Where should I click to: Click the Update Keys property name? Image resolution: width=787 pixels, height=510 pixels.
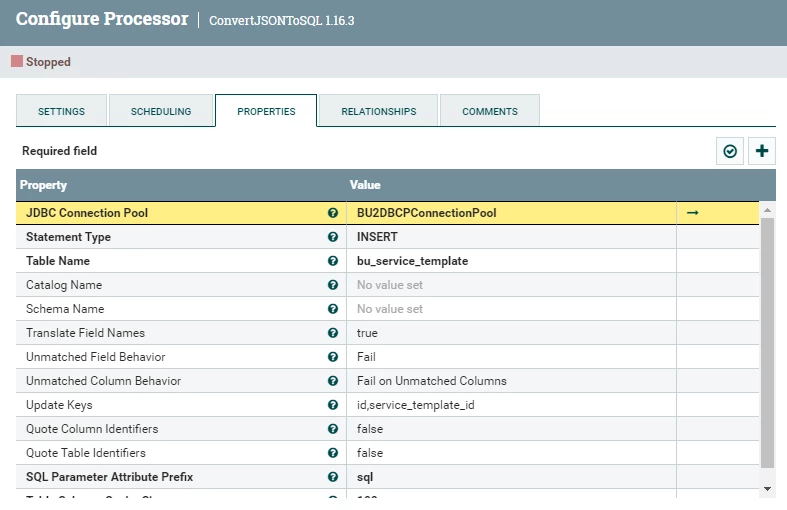[x=59, y=405]
